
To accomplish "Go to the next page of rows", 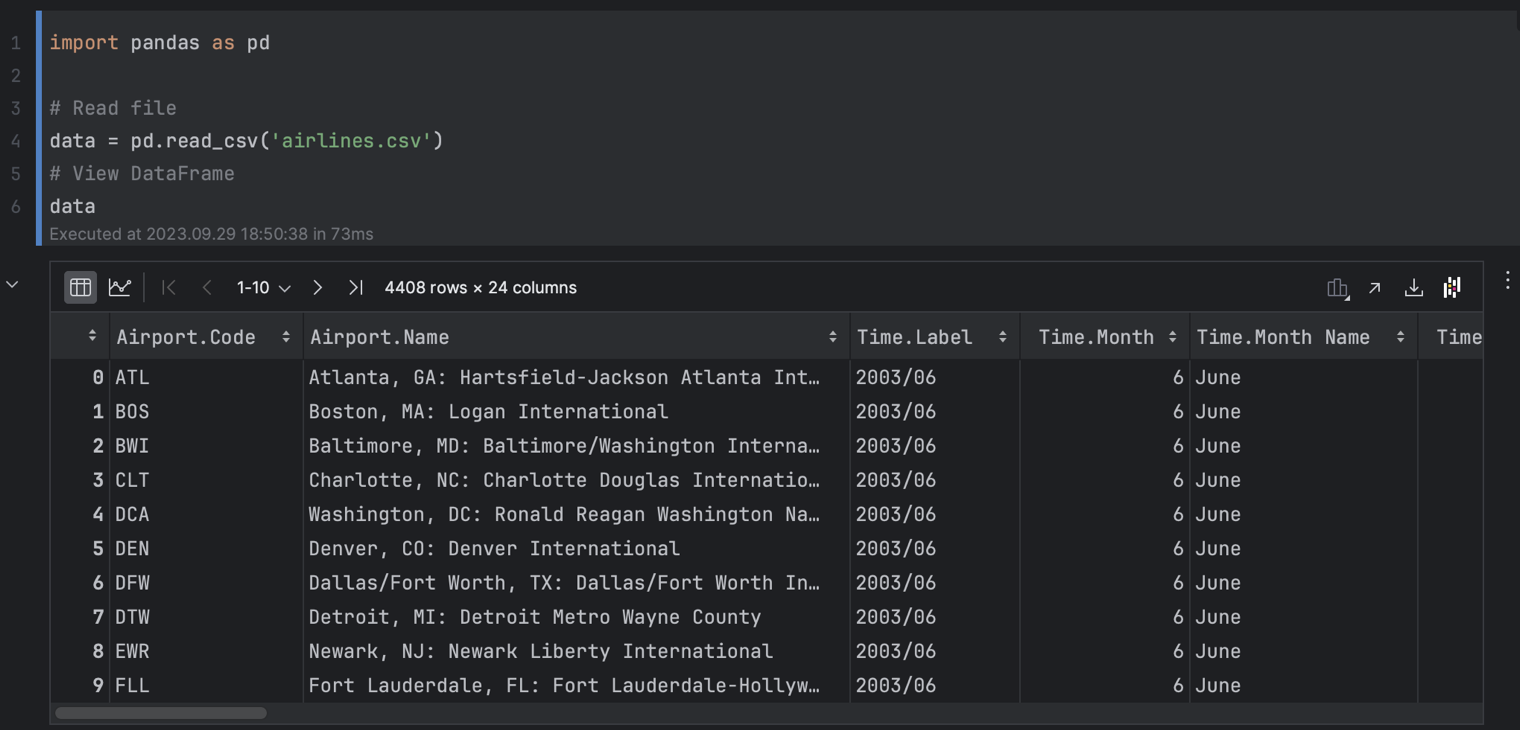I will (x=317, y=287).
